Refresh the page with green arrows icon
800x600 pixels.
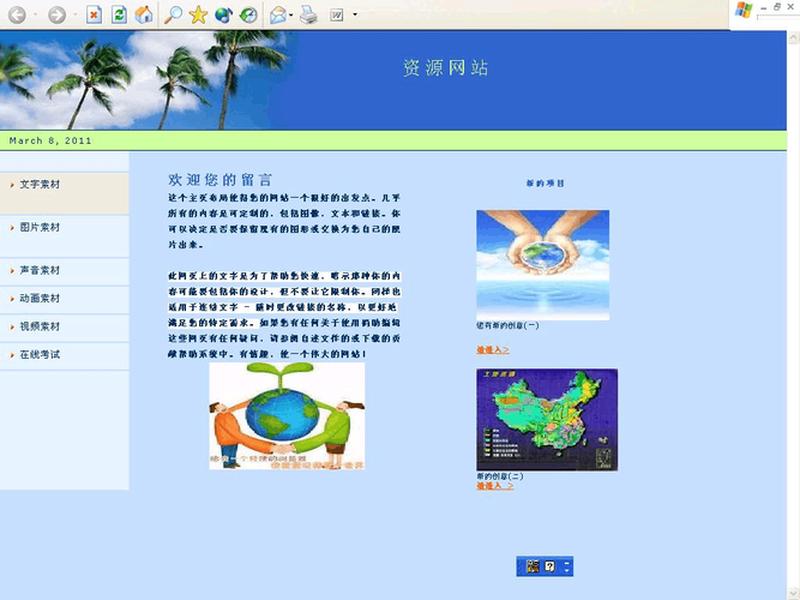point(119,14)
